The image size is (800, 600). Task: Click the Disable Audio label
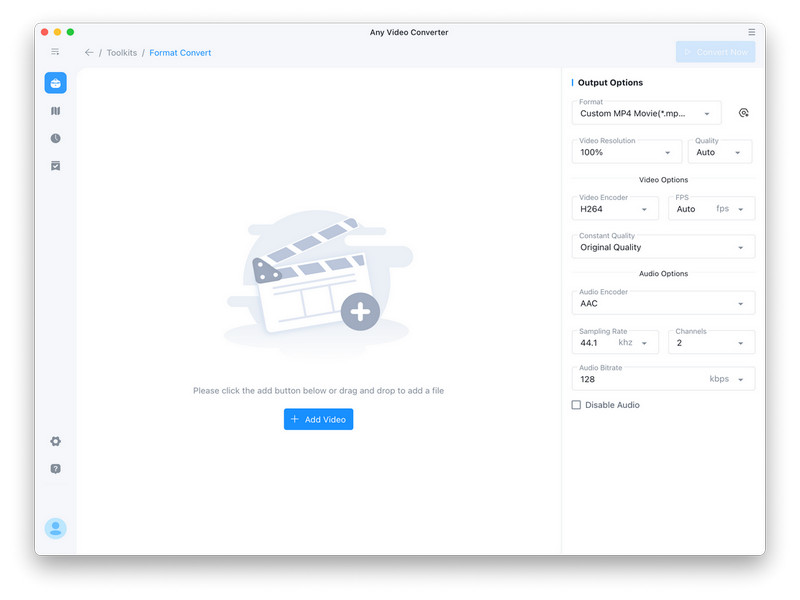click(x=612, y=405)
